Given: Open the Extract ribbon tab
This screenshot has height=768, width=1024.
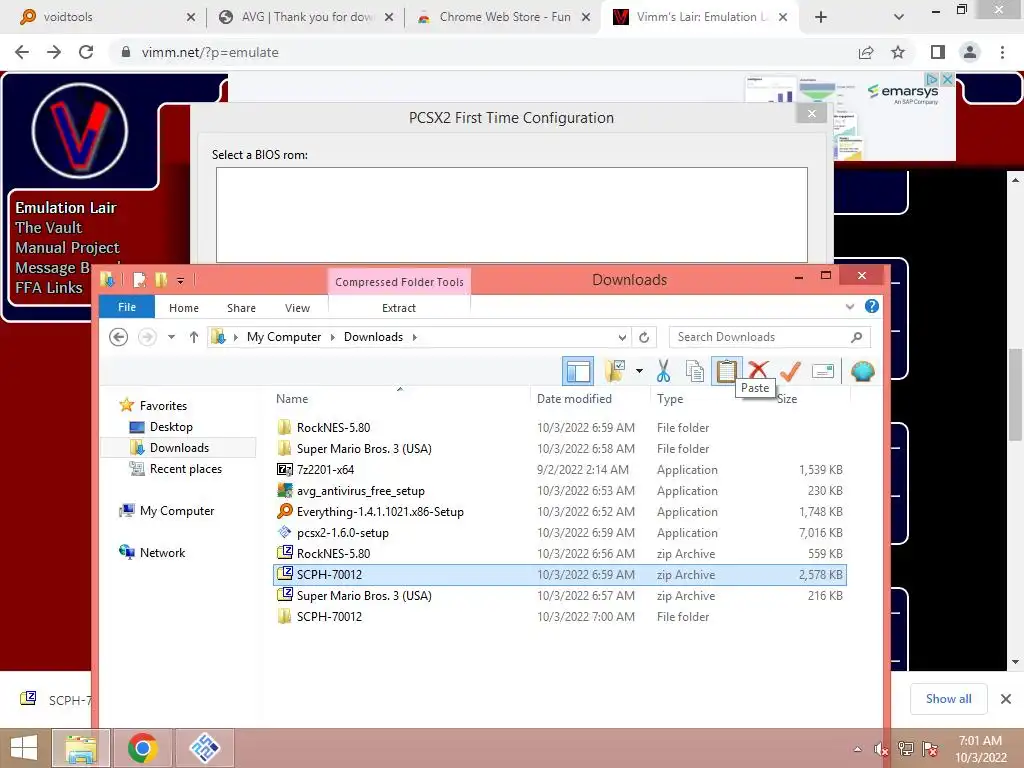Looking at the screenshot, I should (x=398, y=308).
